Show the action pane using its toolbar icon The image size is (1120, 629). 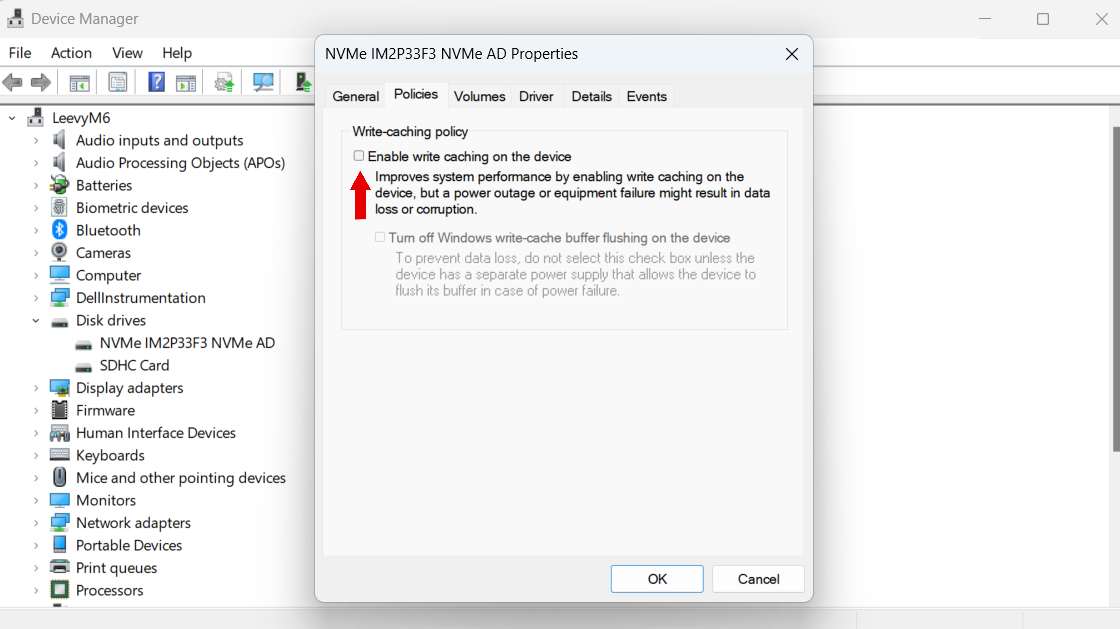(186, 82)
